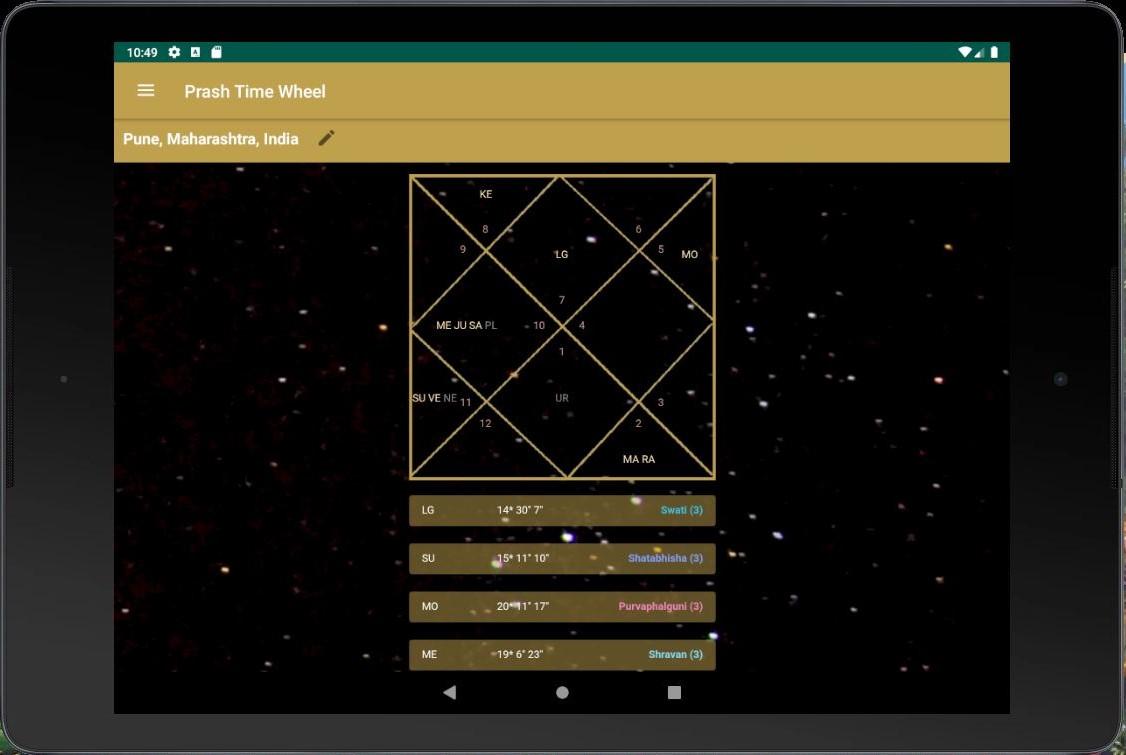Tap 'SU VE NE' planets in chart
Screen dimensions: 1126x755
pyautogui.click(x=434, y=398)
